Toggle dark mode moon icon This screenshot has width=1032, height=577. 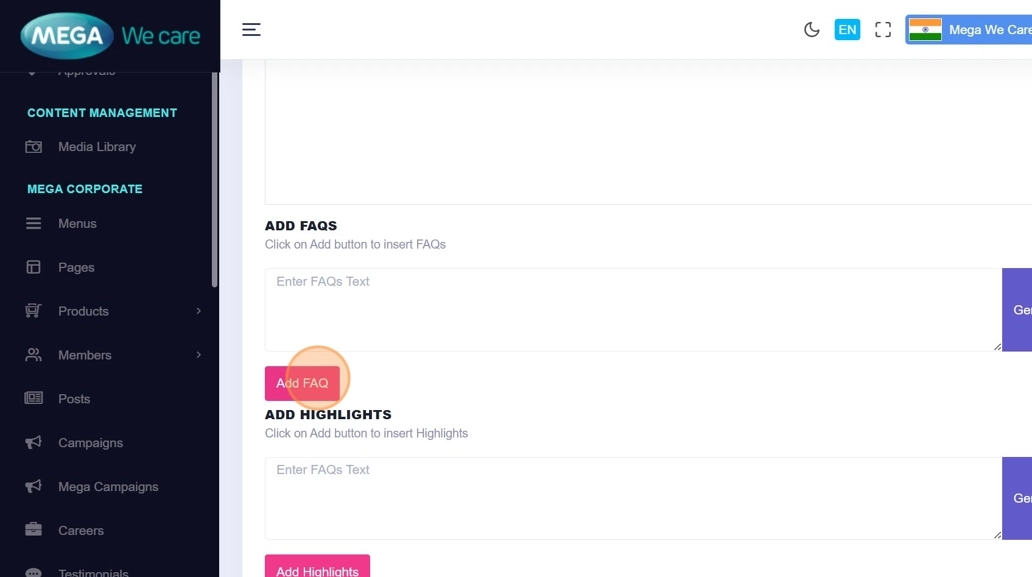(812, 30)
